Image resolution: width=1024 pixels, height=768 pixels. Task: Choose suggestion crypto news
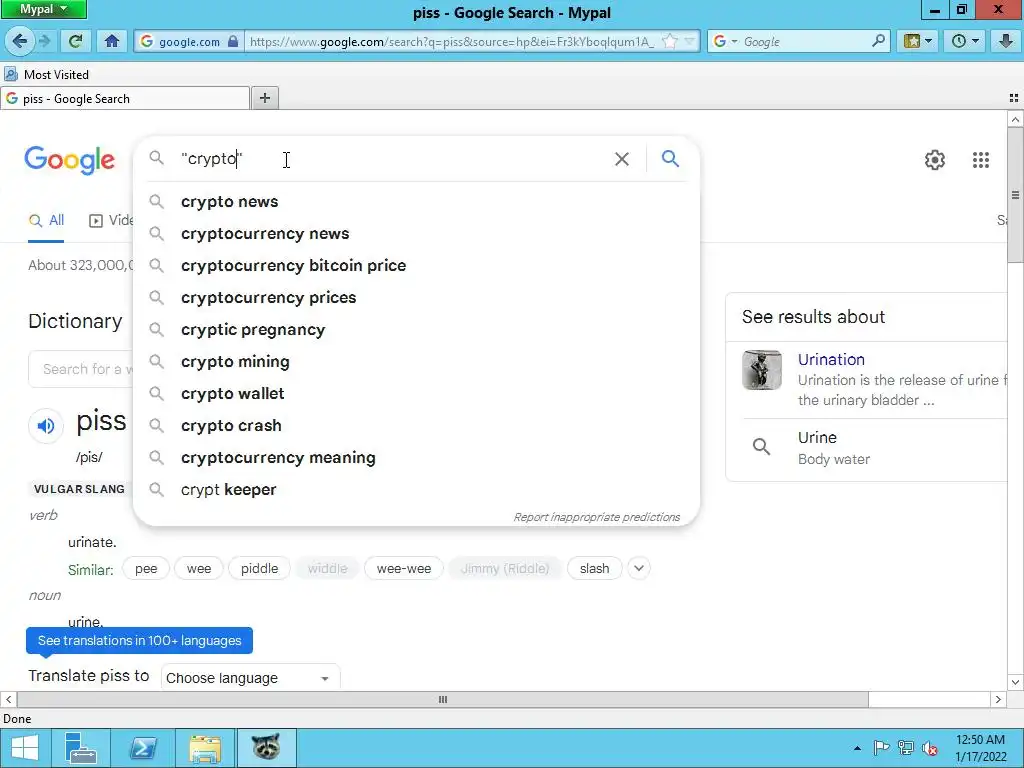pos(416,202)
